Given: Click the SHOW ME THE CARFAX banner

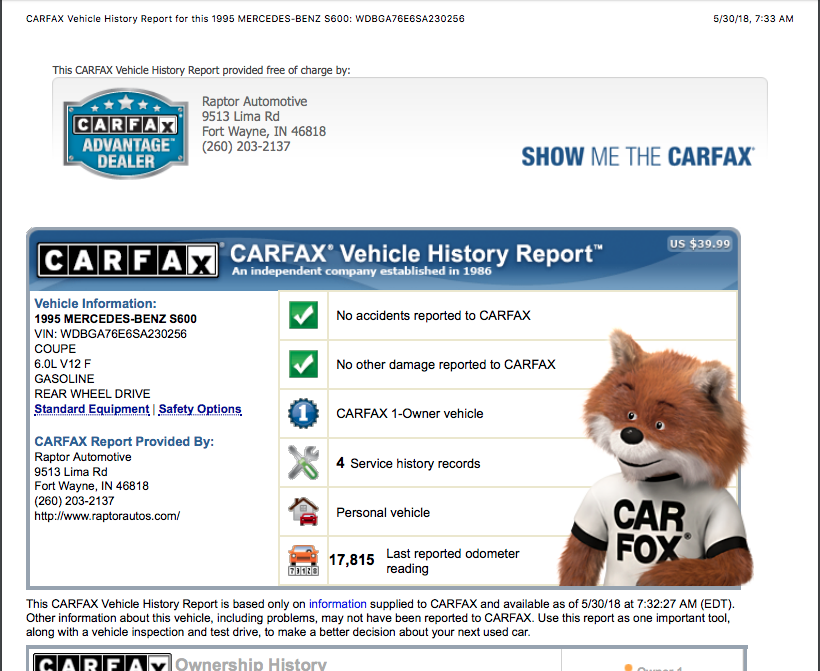Looking at the screenshot, I should [x=637, y=157].
